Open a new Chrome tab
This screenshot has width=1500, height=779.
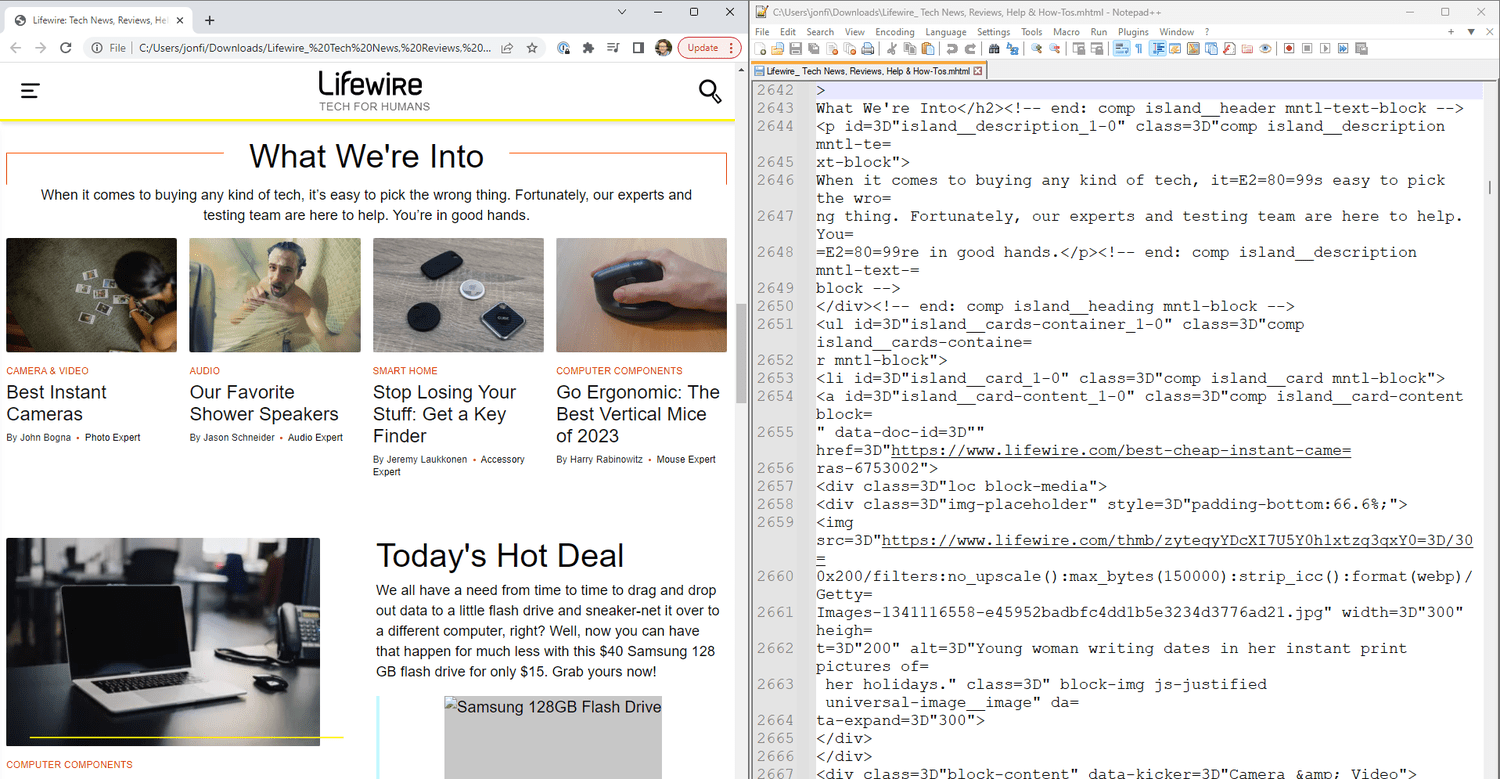[x=209, y=20]
